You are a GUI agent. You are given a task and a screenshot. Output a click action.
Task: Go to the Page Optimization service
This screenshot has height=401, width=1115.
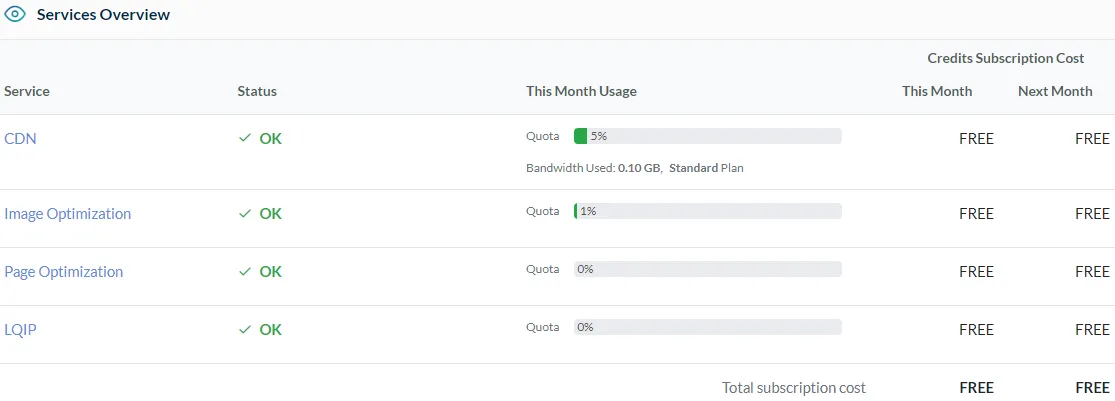click(64, 272)
